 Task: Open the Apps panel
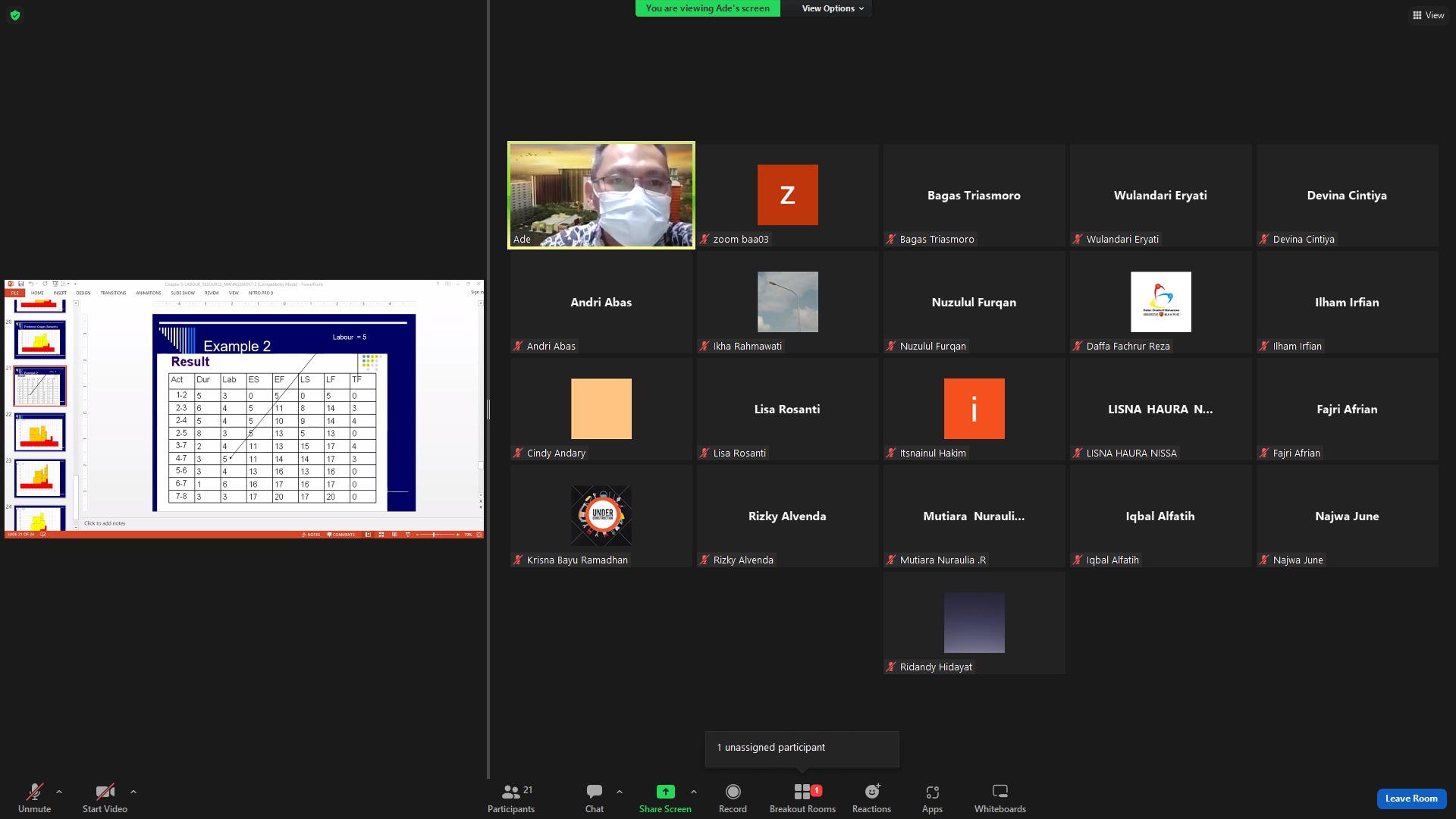coord(932,799)
